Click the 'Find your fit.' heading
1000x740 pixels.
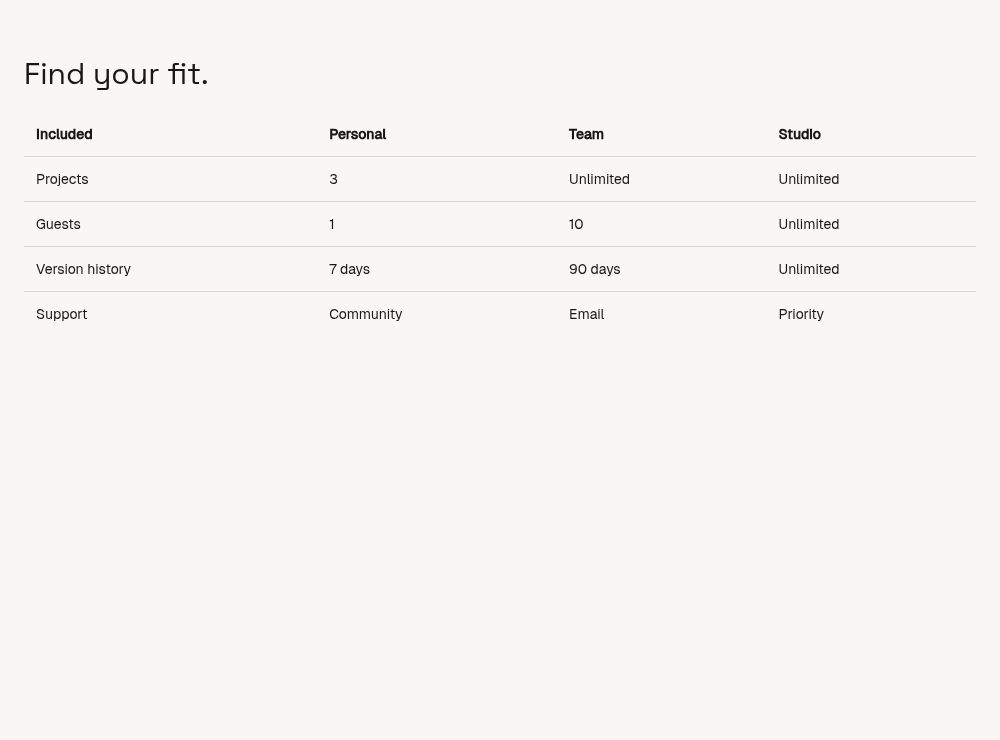click(x=116, y=74)
